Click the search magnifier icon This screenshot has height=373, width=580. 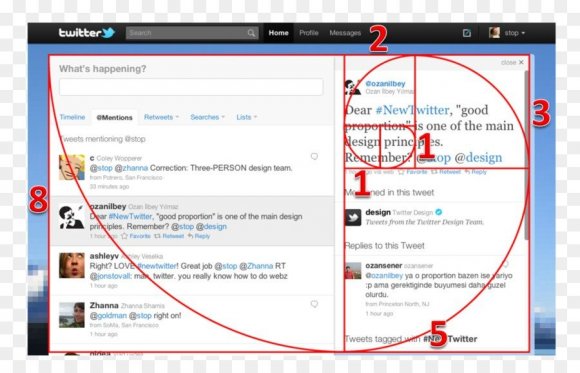[x=252, y=33]
